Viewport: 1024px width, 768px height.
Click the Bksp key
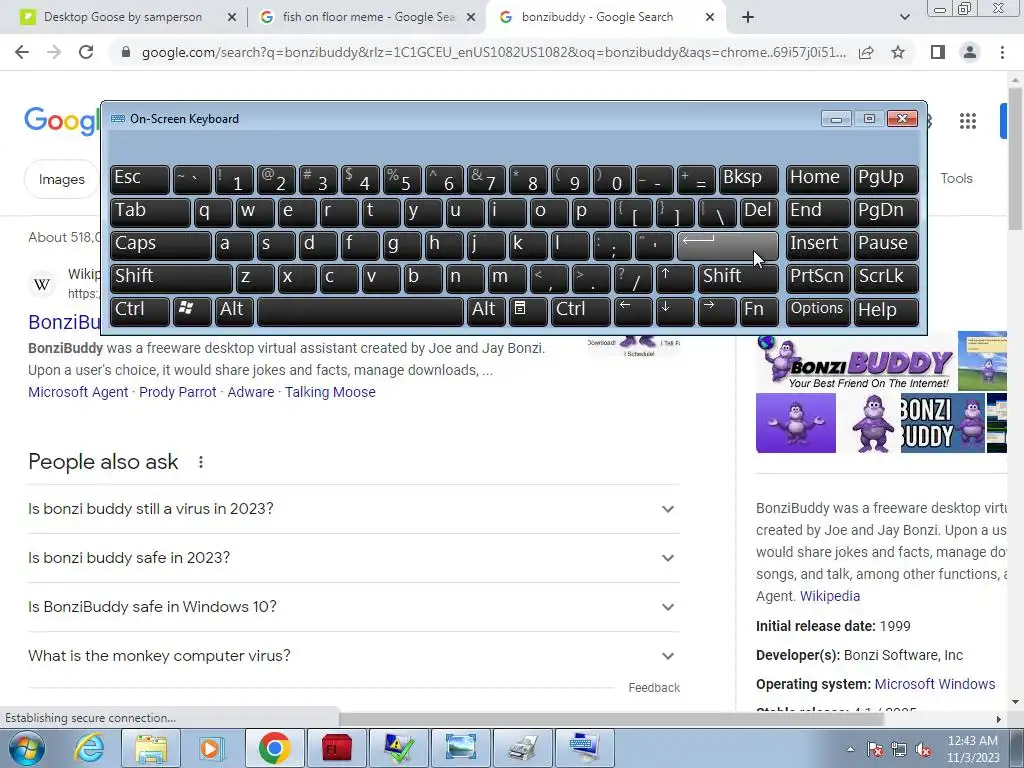click(748, 180)
